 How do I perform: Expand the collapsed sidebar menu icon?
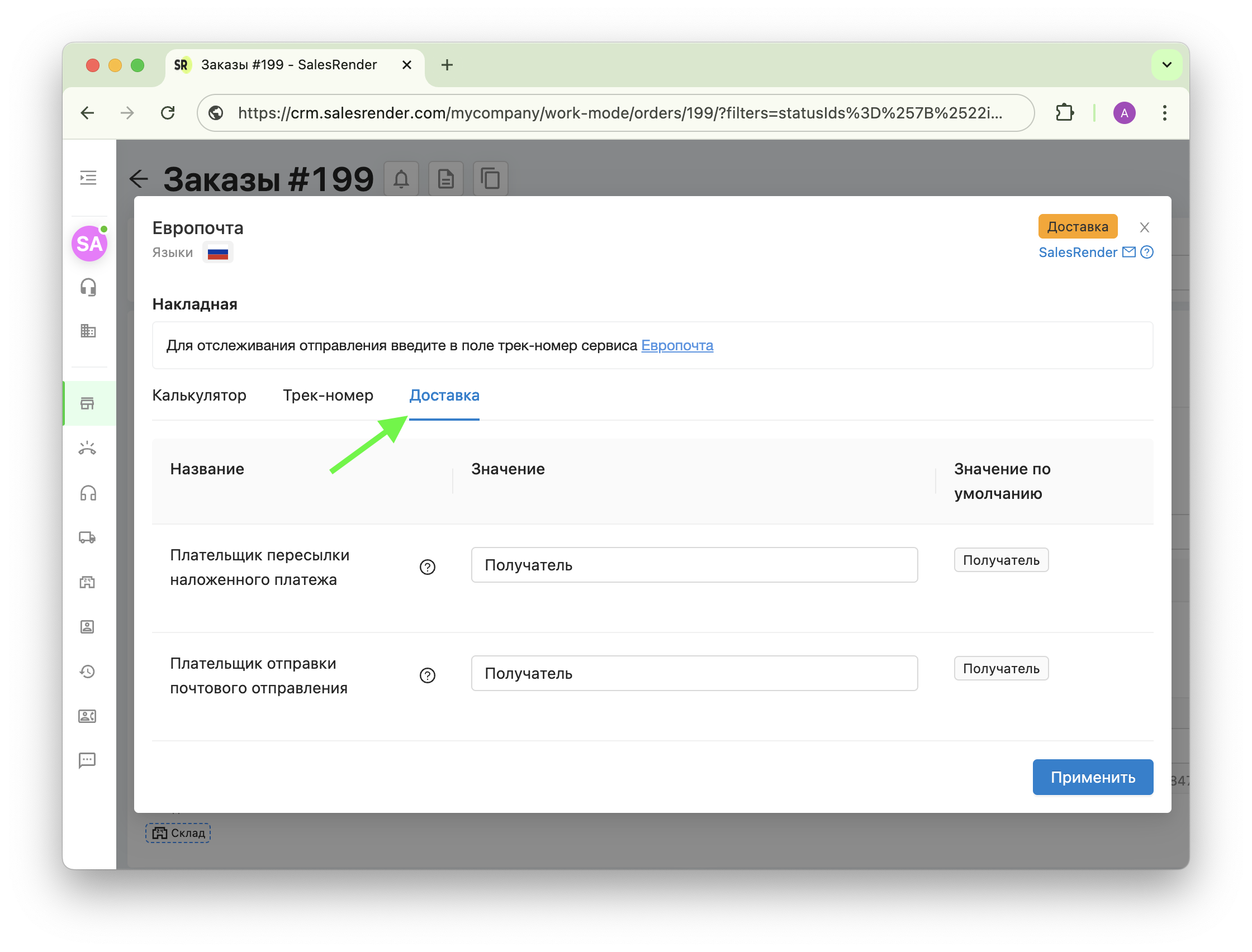tap(88, 178)
